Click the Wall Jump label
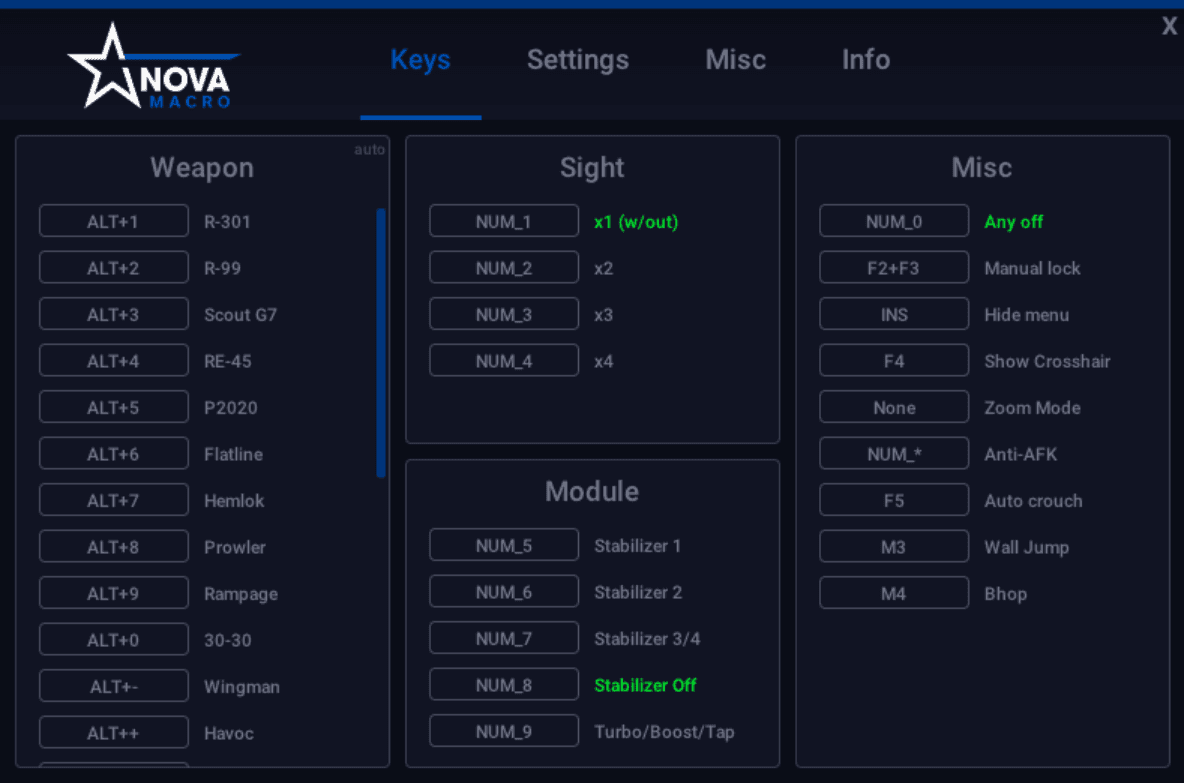The height and width of the screenshot is (783, 1184). coord(1027,548)
